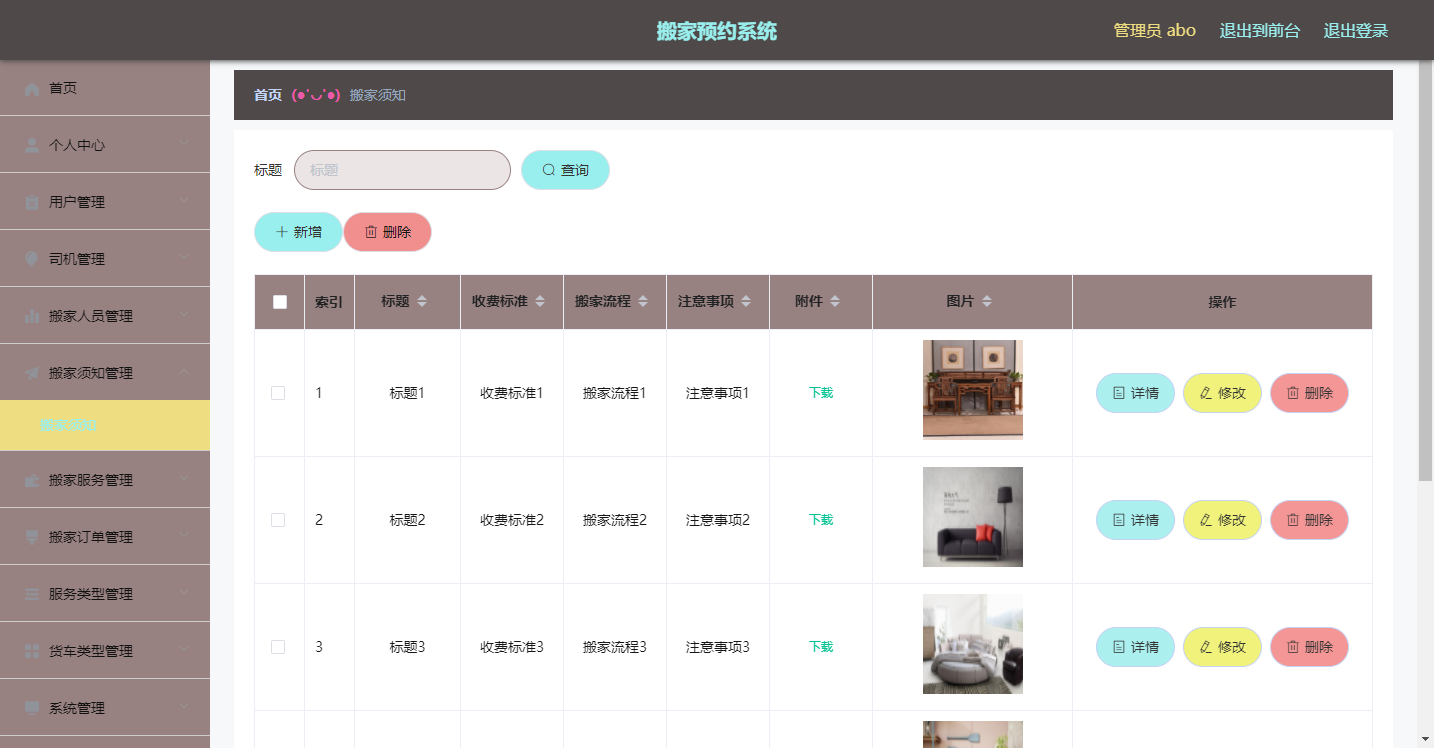
Task: Delete row 标题3 with its 删除 button
Action: (x=1310, y=647)
